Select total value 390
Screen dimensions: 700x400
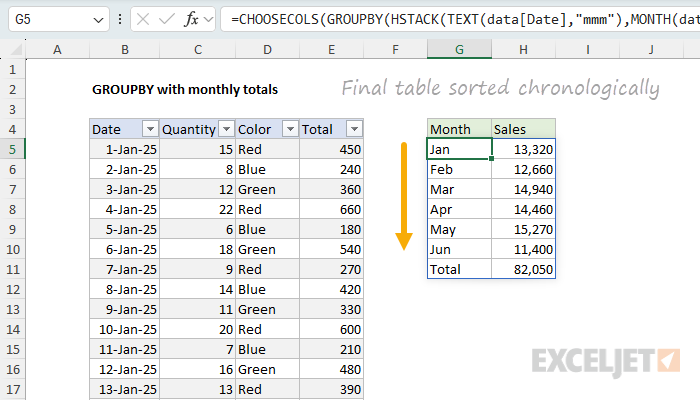[331, 389]
